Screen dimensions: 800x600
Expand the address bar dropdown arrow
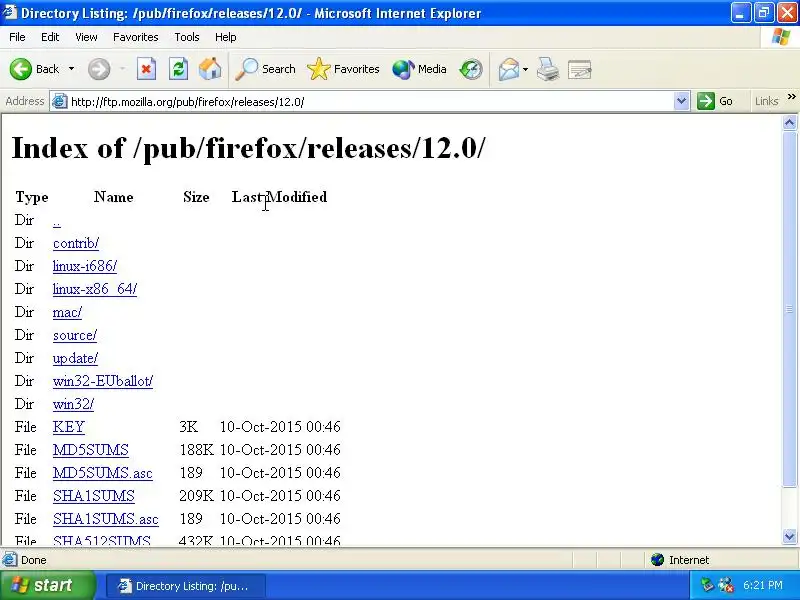point(681,102)
